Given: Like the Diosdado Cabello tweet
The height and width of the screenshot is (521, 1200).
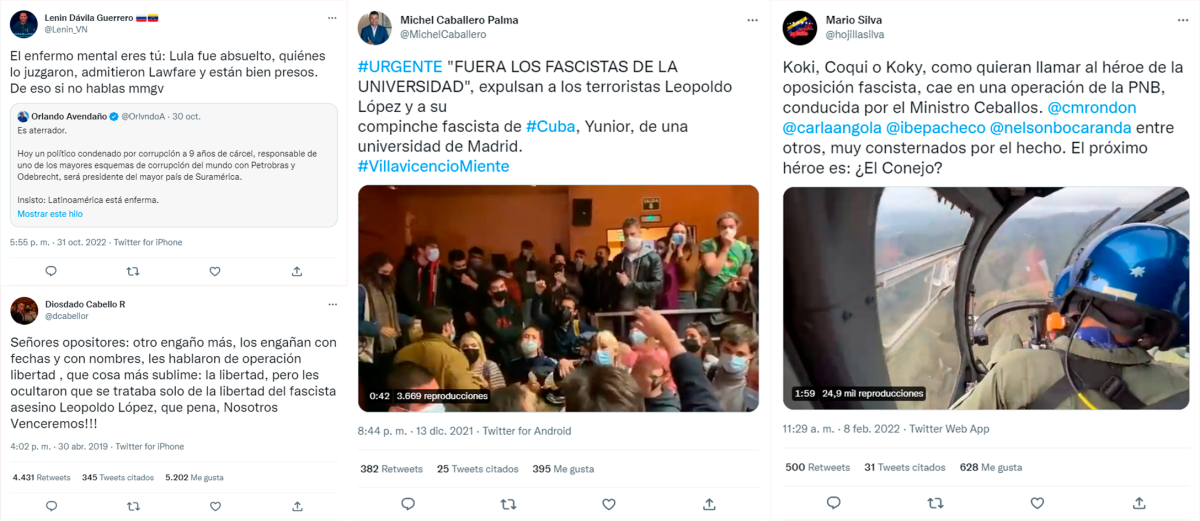Looking at the screenshot, I should pos(215,506).
